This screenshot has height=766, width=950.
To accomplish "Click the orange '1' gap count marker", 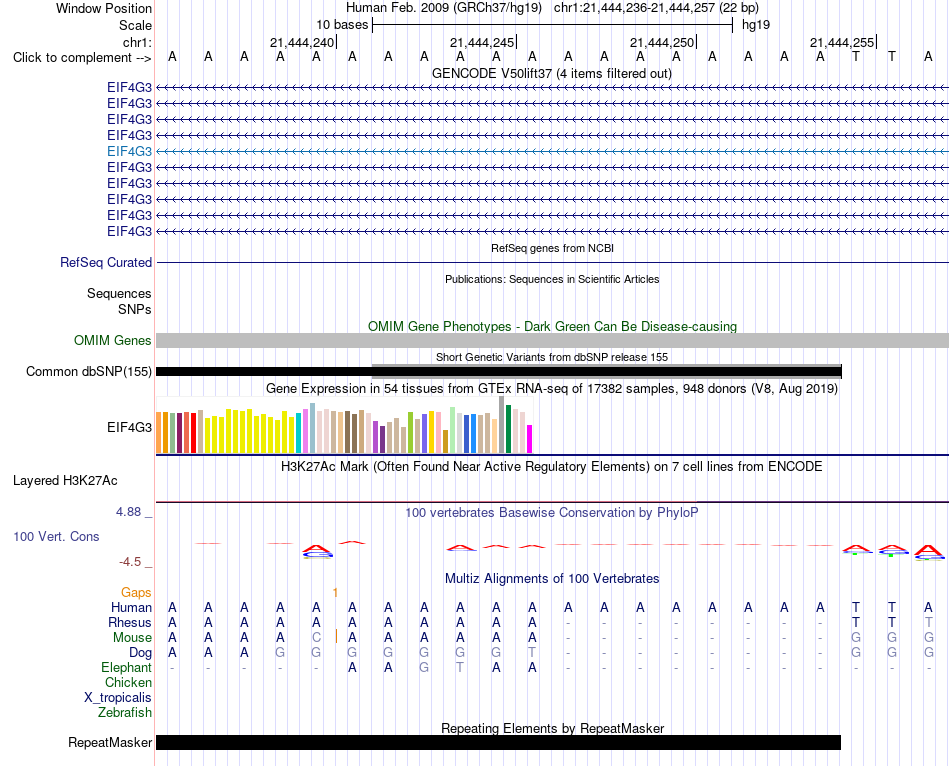I will (x=335, y=593).
